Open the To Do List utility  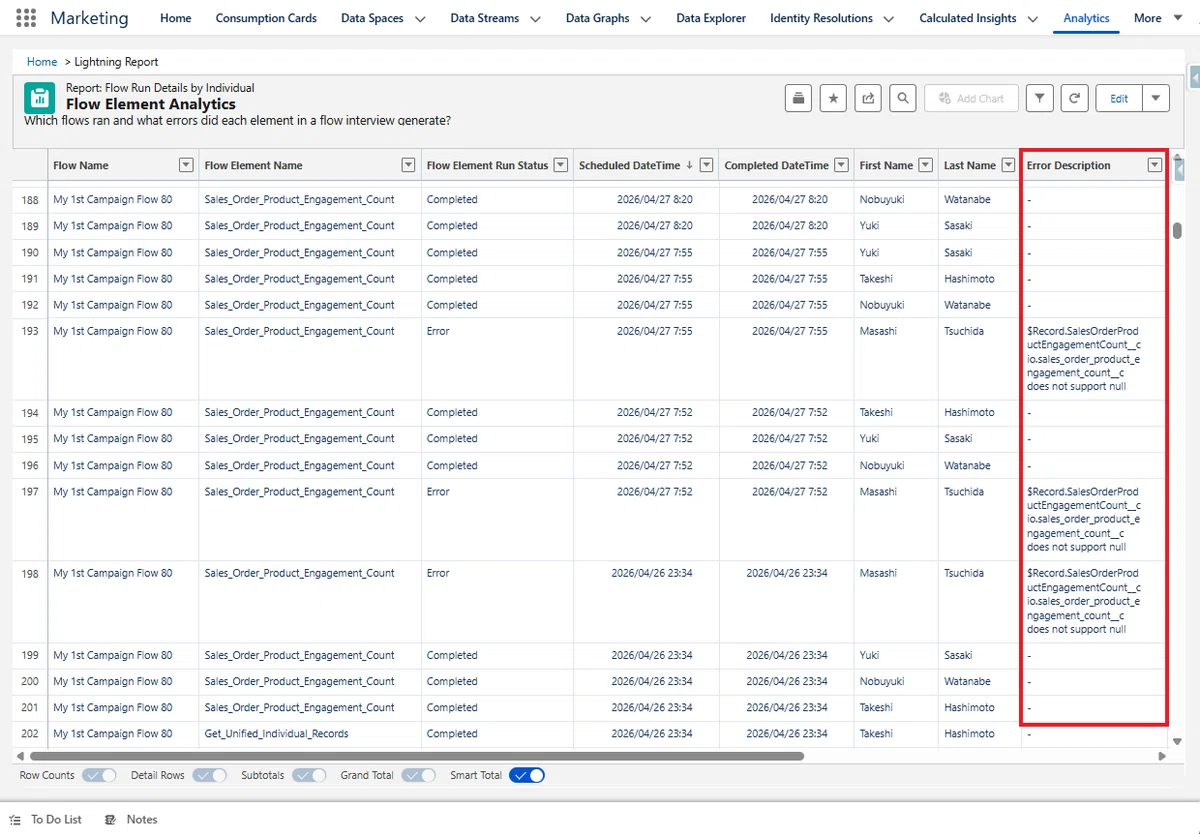[45, 819]
